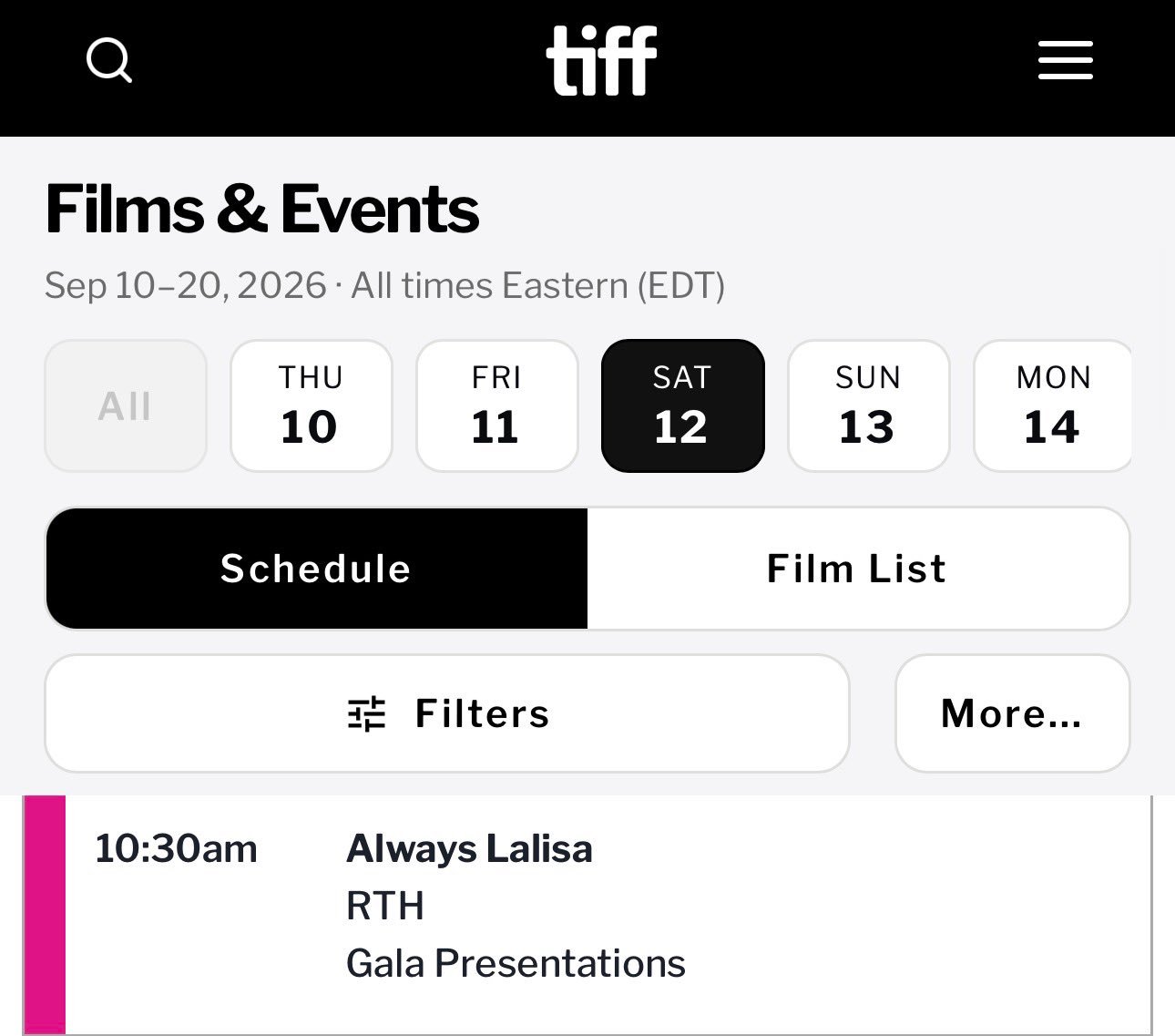Switch to the Schedule view
The image size is (1175, 1036).
pyautogui.click(x=316, y=569)
